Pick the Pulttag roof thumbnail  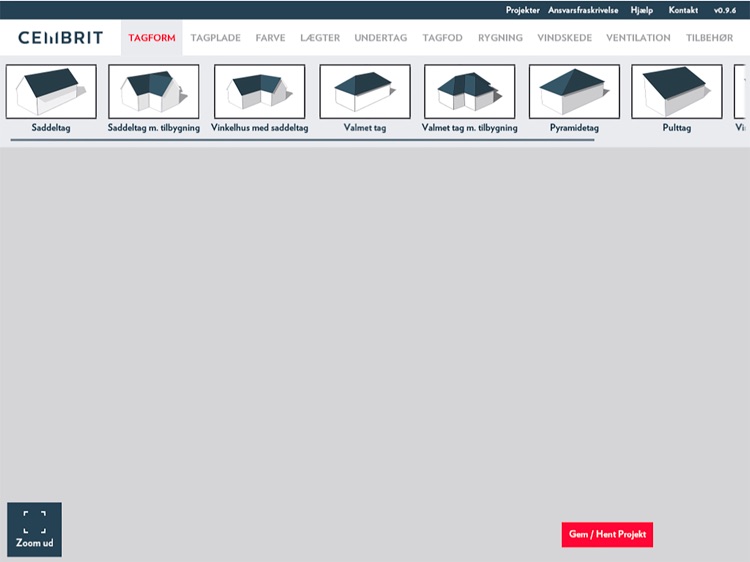tap(677, 91)
